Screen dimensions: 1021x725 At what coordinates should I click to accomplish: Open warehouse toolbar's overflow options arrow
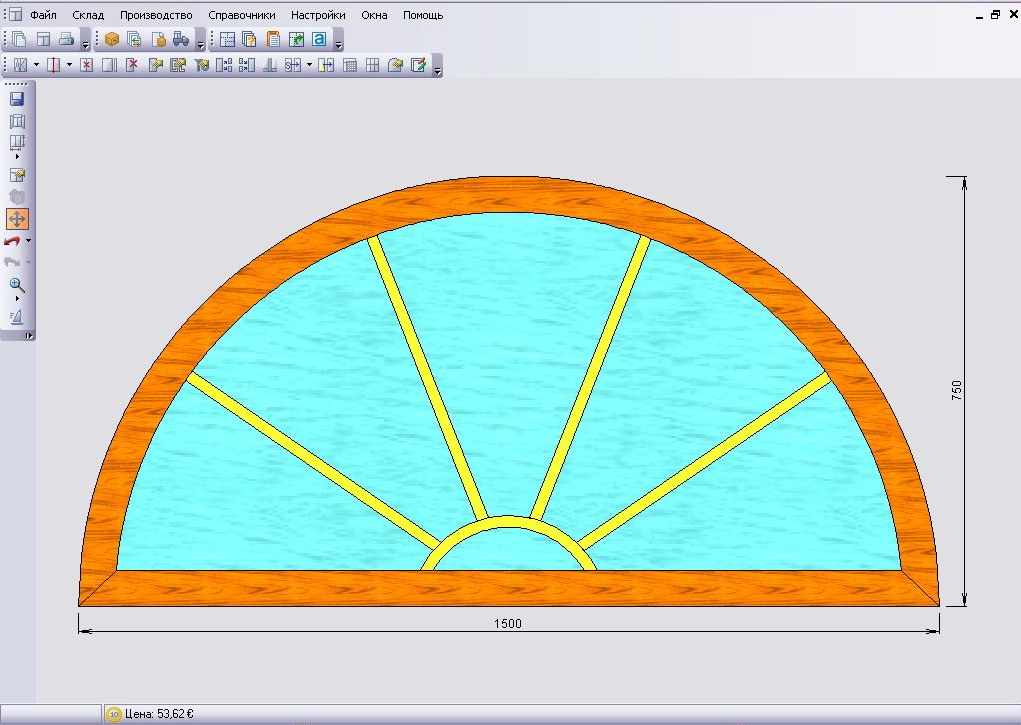(x=201, y=44)
